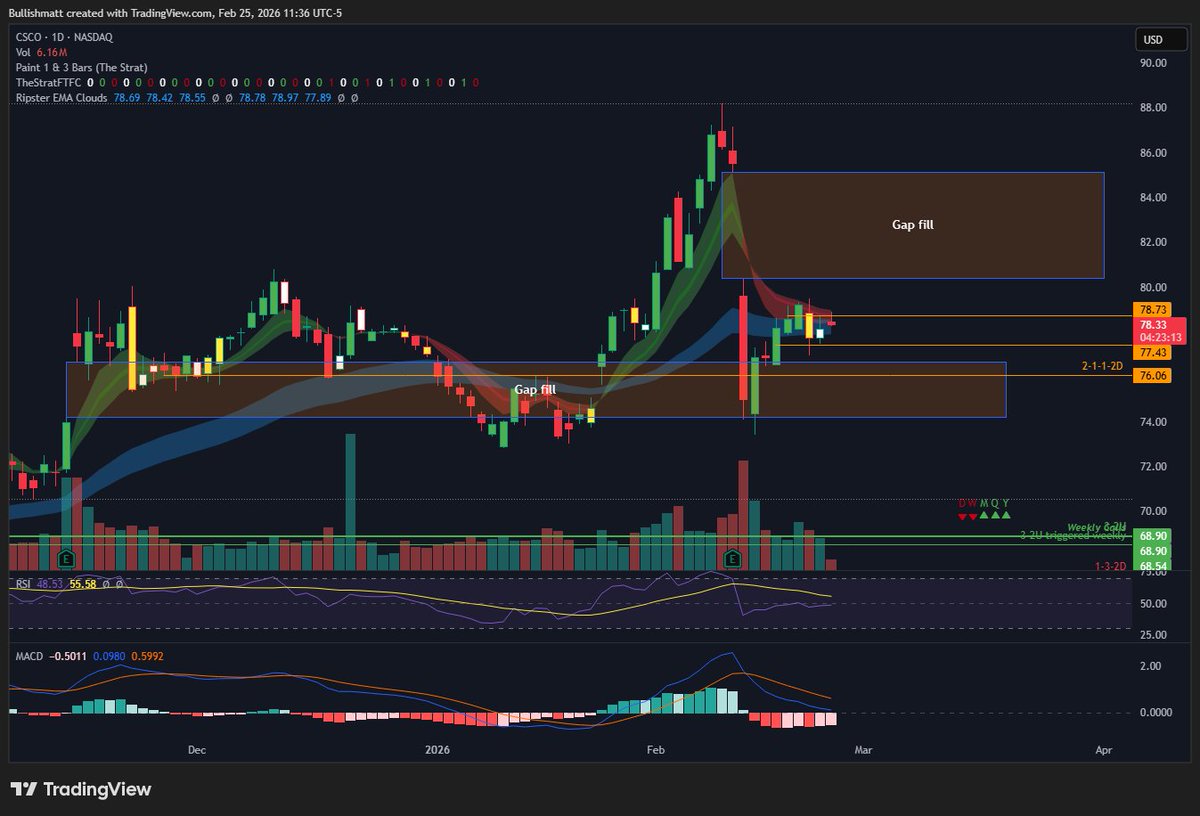Click the 77.43 orange price label
This screenshot has height=816, width=1200.
coord(1151,352)
